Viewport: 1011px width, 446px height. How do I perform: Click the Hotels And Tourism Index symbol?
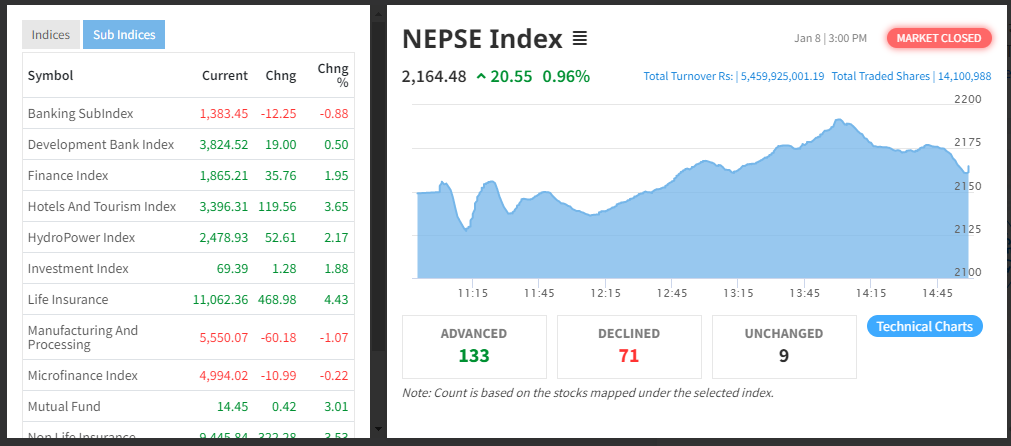101,206
